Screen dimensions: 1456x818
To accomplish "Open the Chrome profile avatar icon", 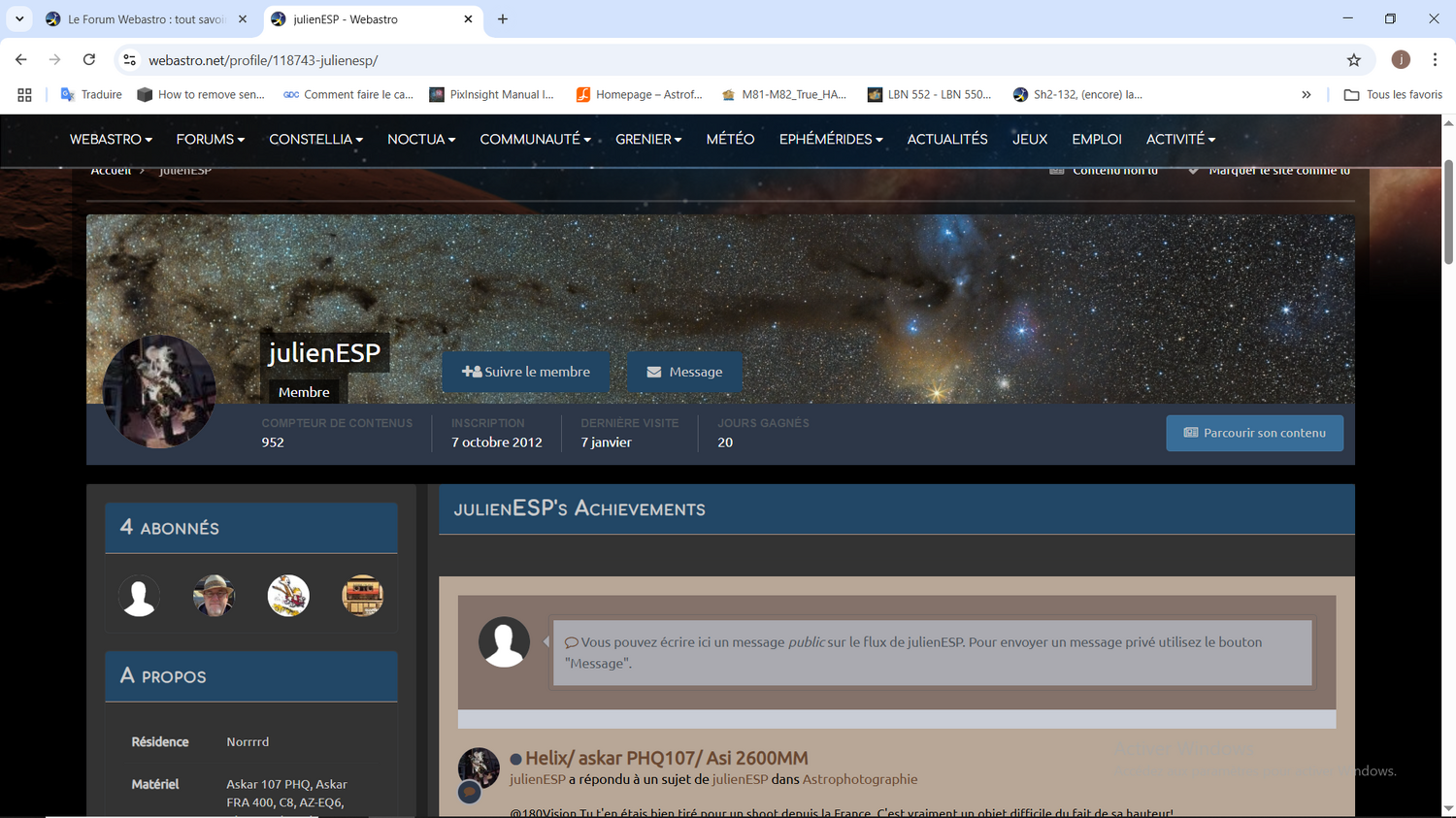I will click(x=1401, y=60).
